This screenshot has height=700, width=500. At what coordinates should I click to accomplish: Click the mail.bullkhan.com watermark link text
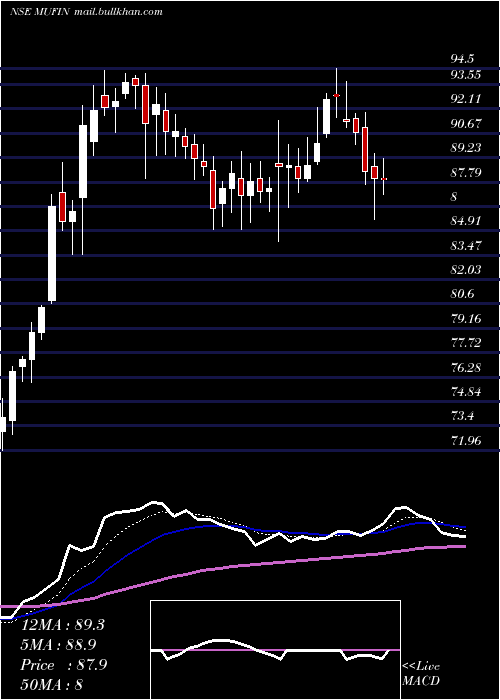[117, 12]
